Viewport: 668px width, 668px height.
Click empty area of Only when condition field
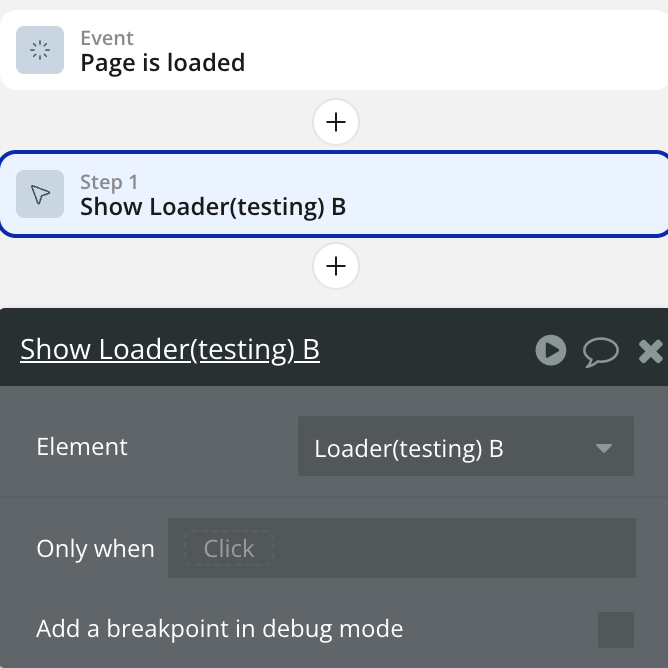click(450, 548)
